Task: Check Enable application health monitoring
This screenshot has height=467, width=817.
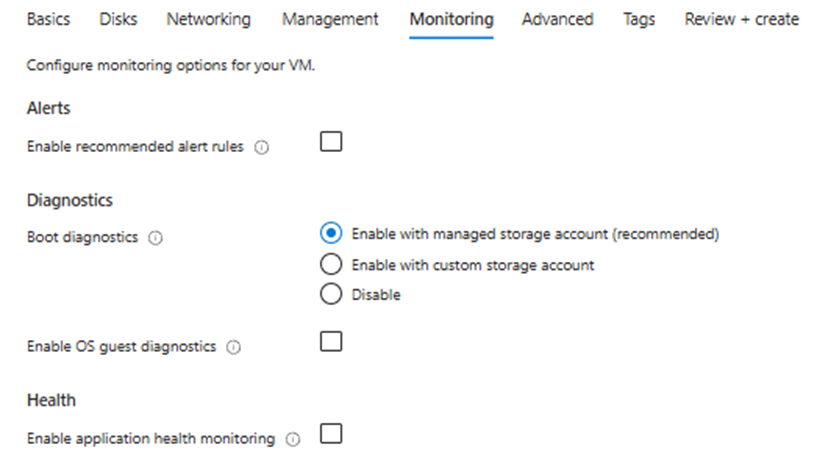Action: (x=331, y=434)
